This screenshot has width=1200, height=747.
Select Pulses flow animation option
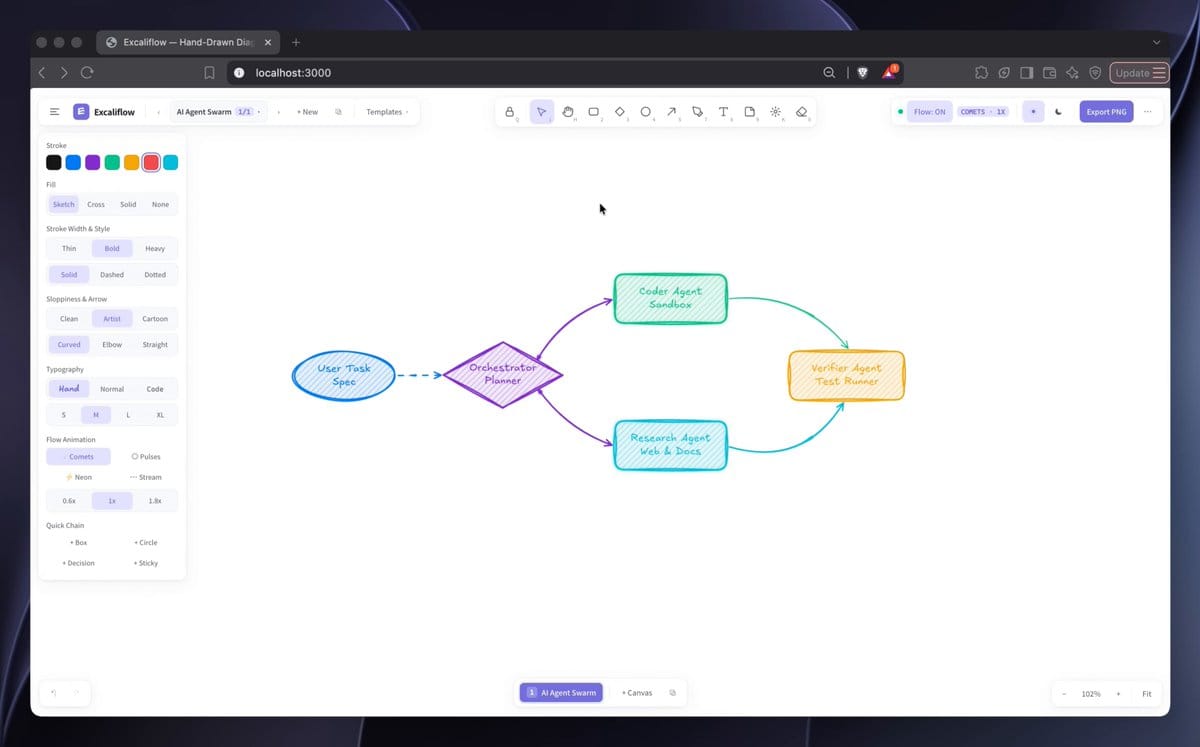(146, 457)
